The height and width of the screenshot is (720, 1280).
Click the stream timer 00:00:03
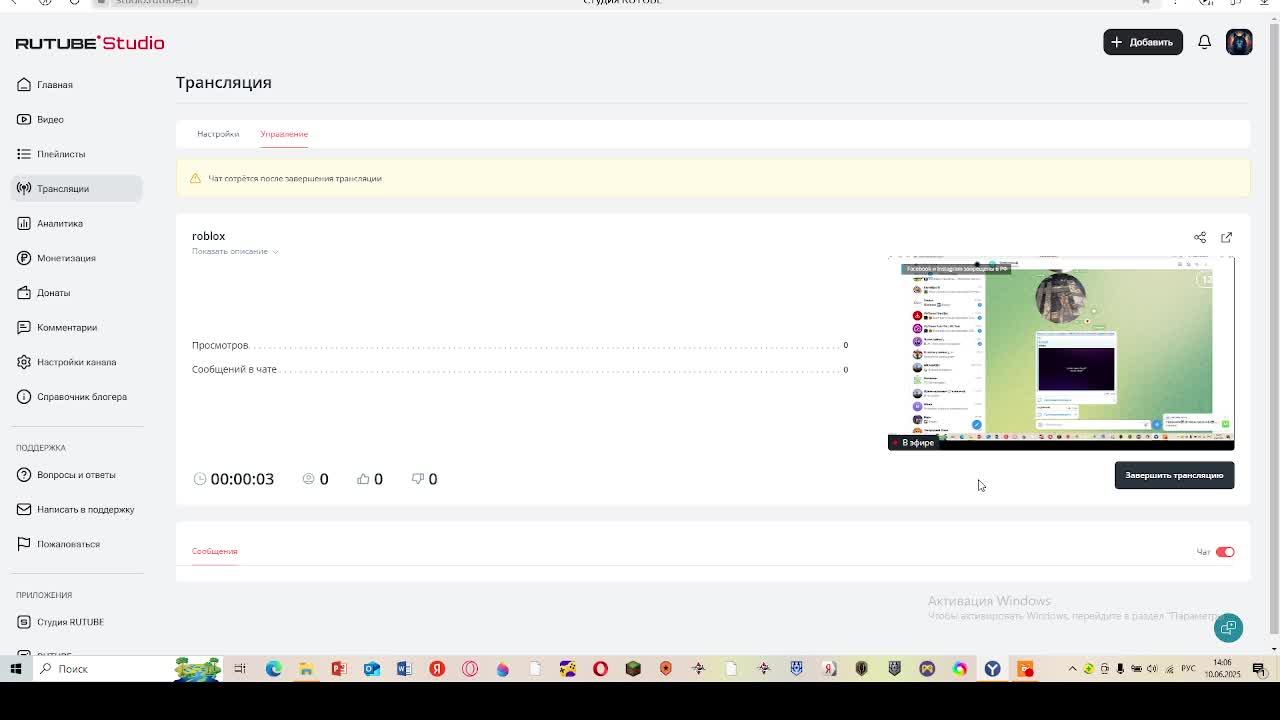[x=242, y=479]
